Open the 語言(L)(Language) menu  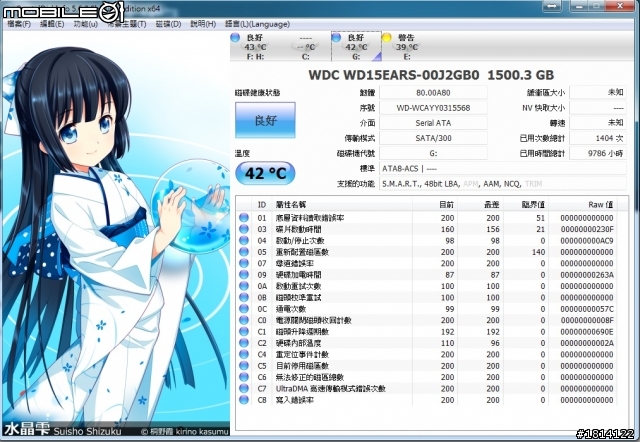coord(258,24)
